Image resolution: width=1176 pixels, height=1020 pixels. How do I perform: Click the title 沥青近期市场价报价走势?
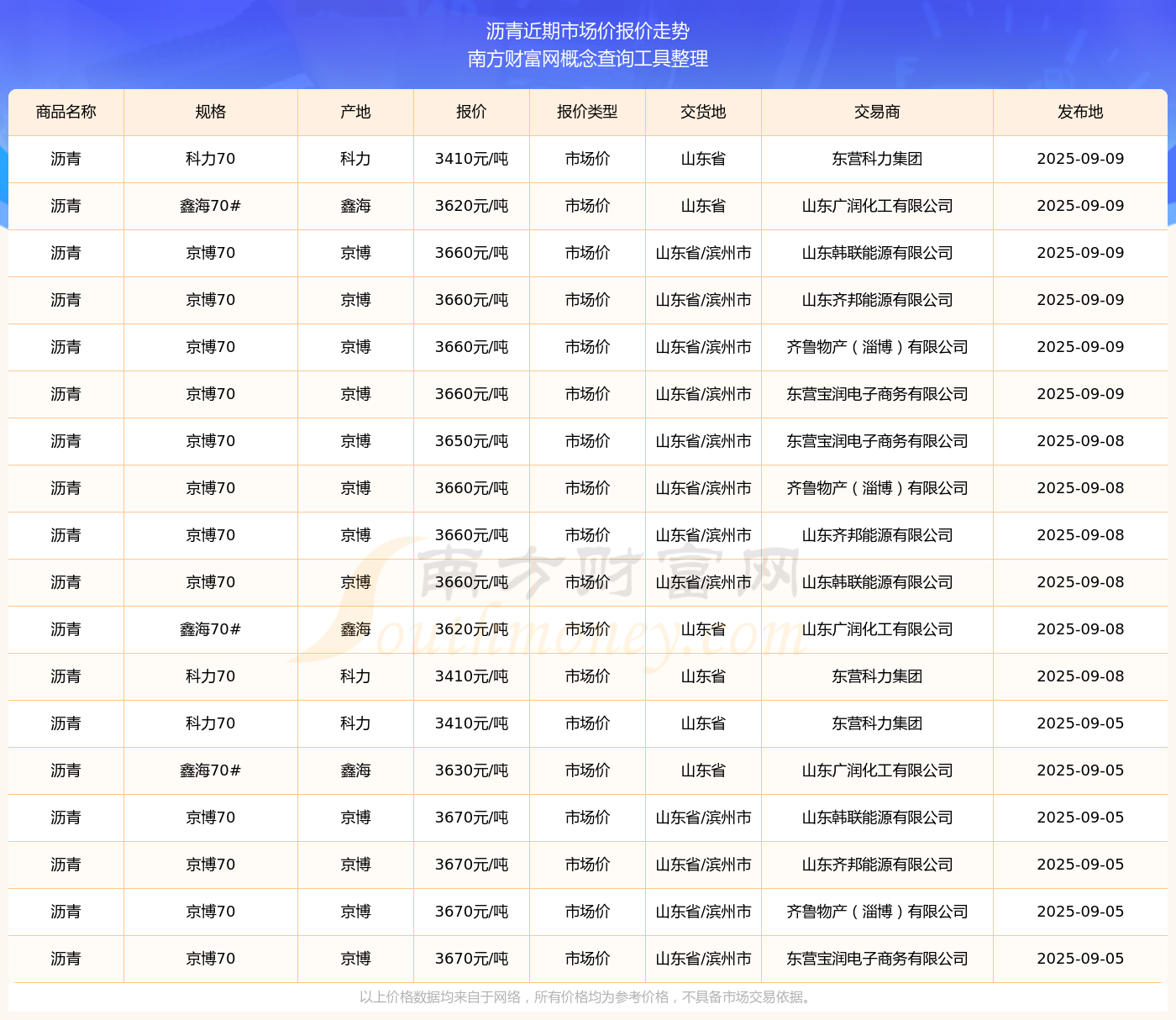[x=588, y=31]
